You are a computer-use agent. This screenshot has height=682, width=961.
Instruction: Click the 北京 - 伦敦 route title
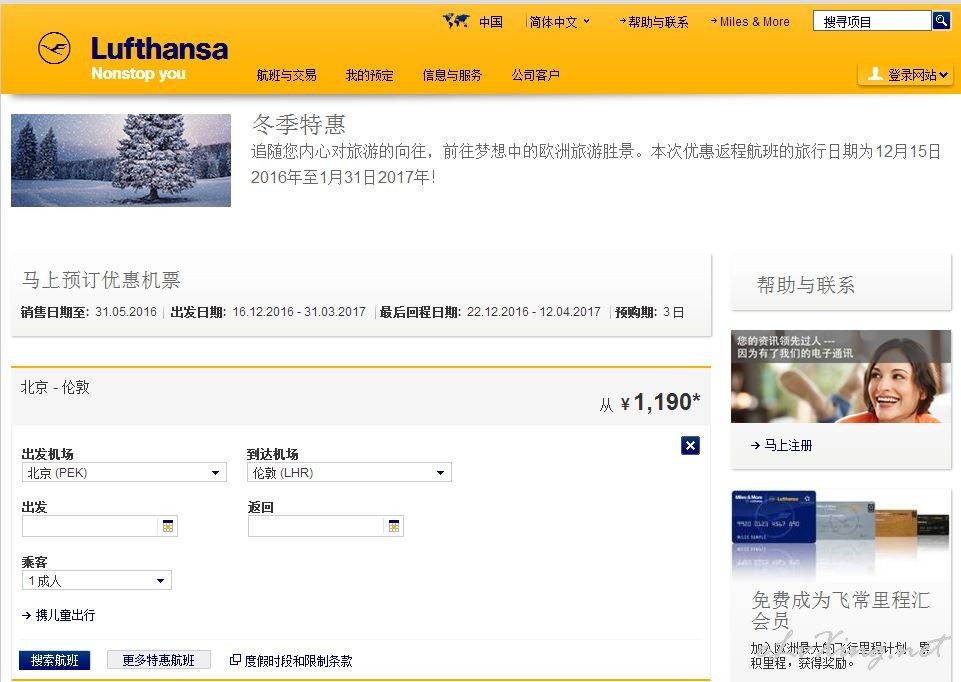click(55, 387)
